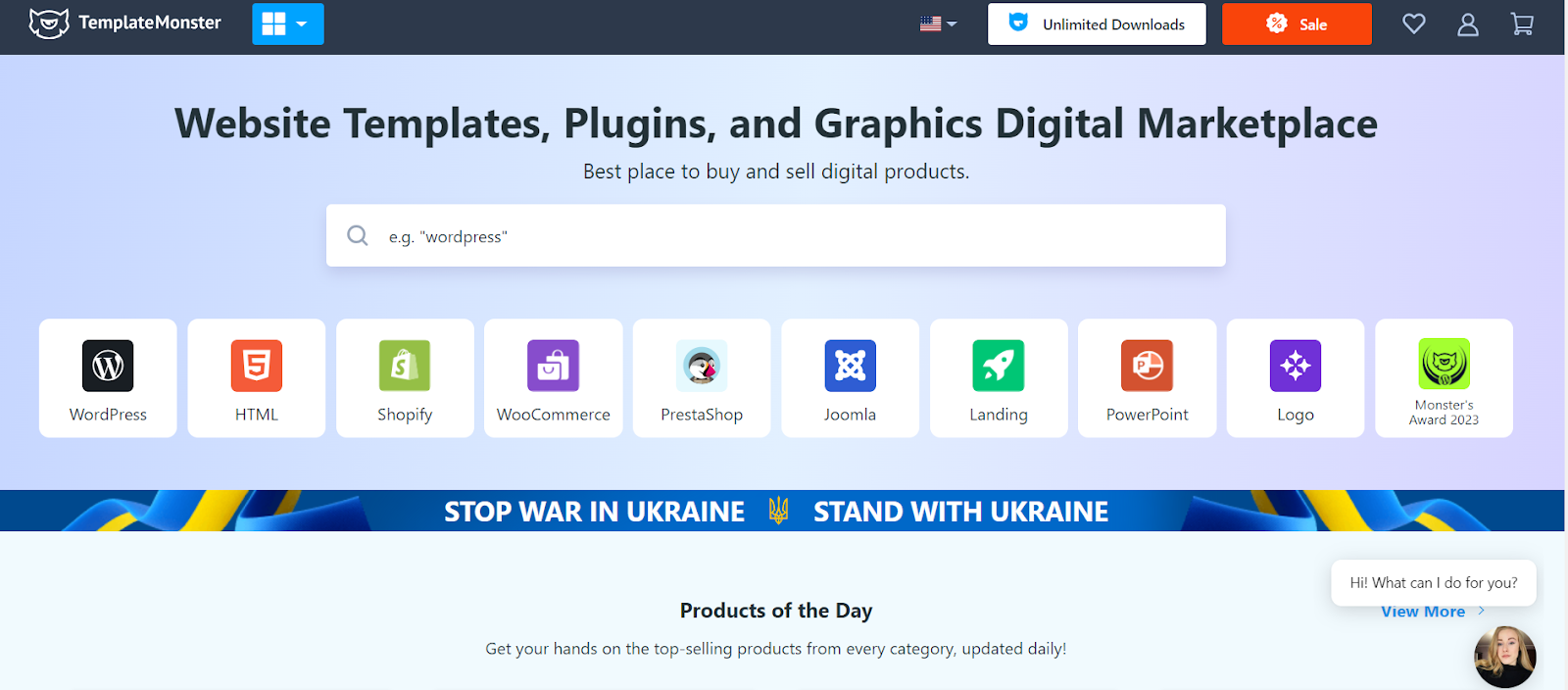
Task: Open the WordPress category card
Action: point(108,378)
